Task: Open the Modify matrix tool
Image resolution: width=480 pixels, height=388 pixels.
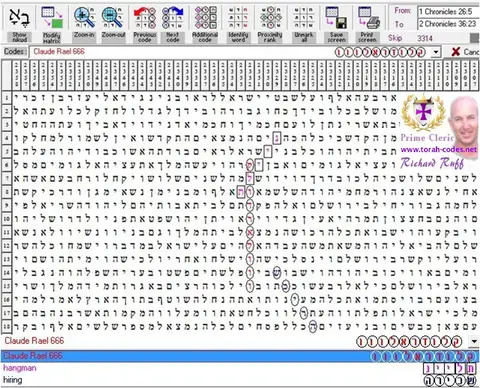Action: click(x=52, y=18)
